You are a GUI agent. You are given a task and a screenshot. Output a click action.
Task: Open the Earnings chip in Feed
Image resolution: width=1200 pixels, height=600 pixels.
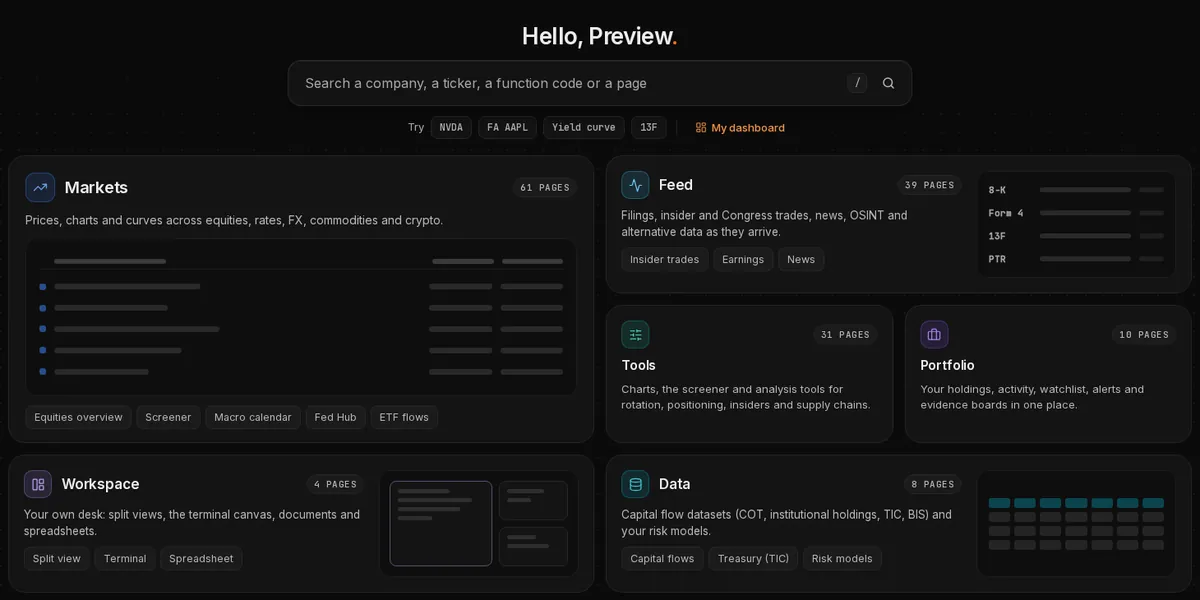(x=743, y=259)
